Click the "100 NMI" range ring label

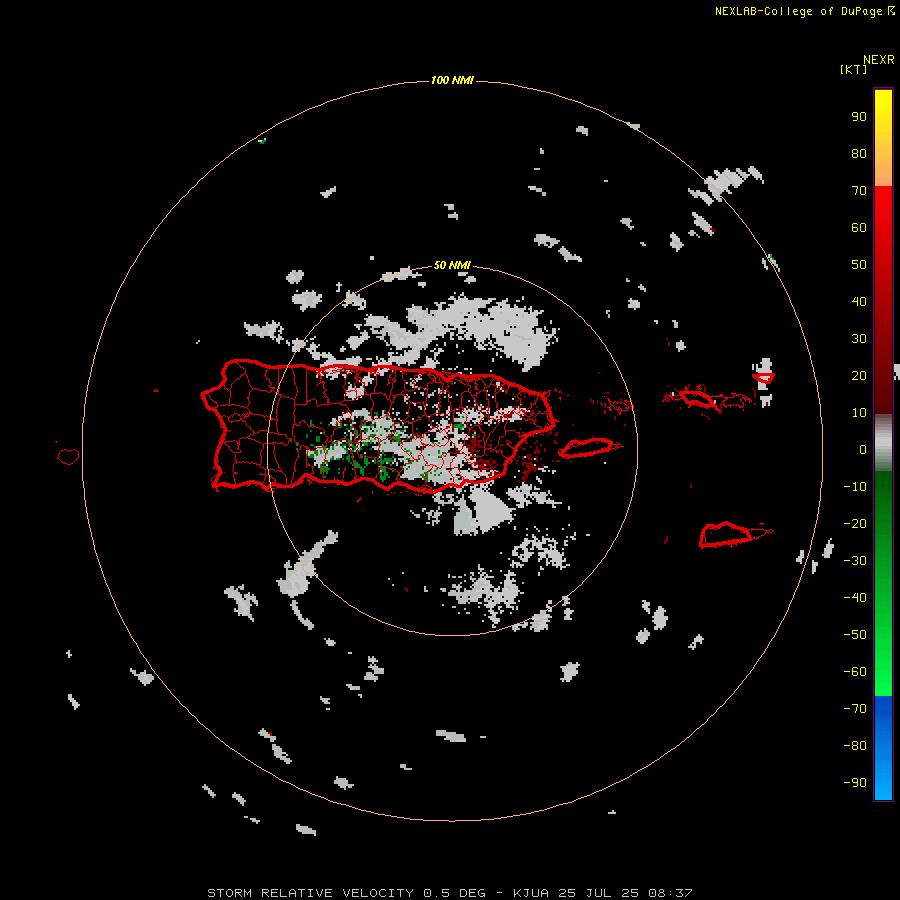point(452,80)
